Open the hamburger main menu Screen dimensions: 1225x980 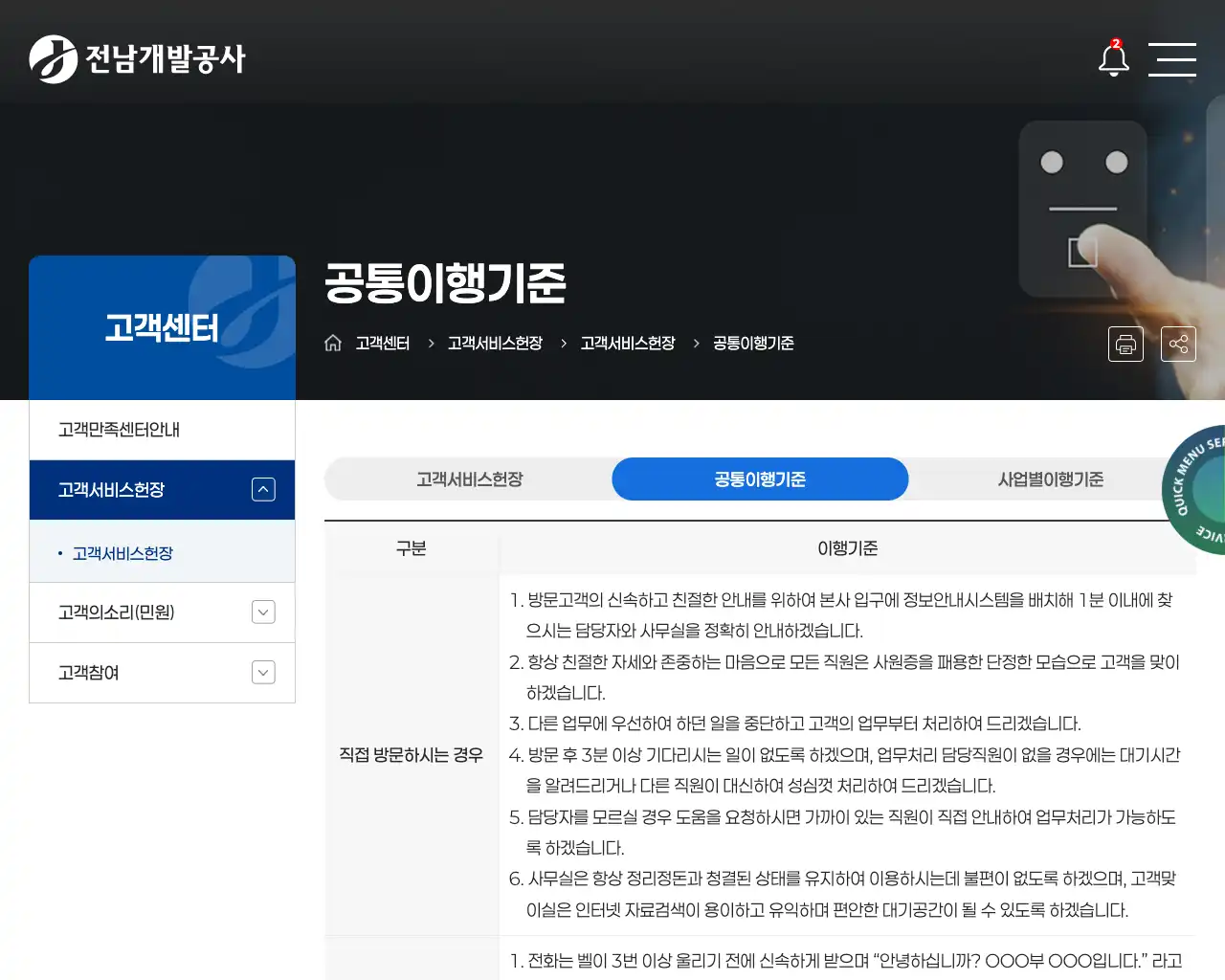pos(1172,59)
